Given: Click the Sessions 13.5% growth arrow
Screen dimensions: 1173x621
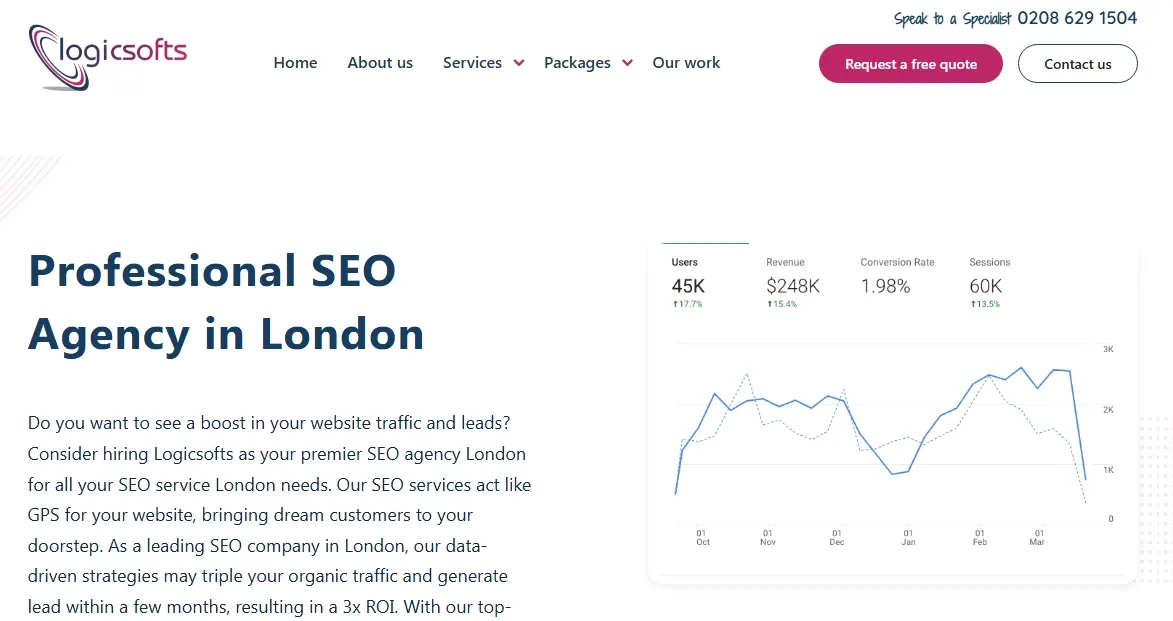Looking at the screenshot, I should click(x=973, y=304).
